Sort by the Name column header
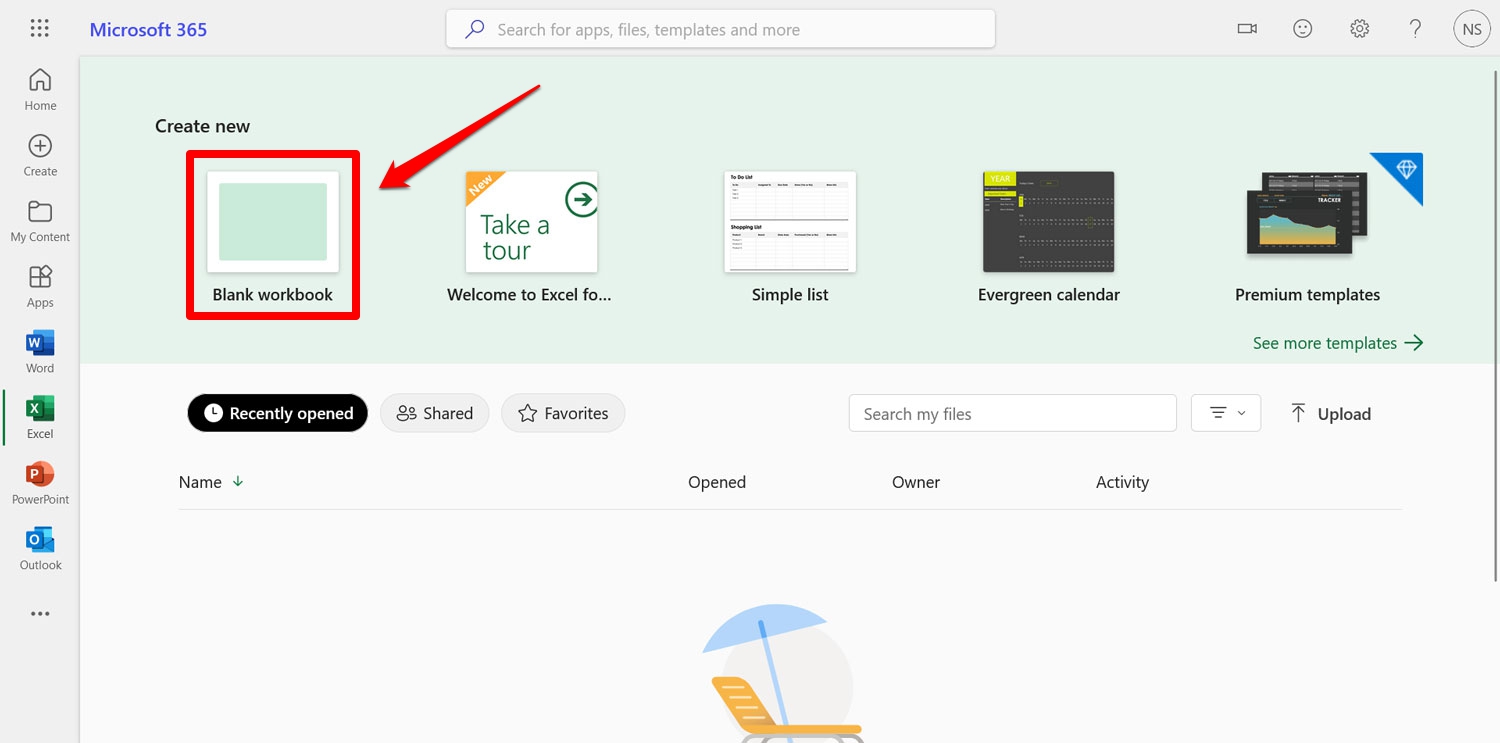 pyautogui.click(x=211, y=482)
